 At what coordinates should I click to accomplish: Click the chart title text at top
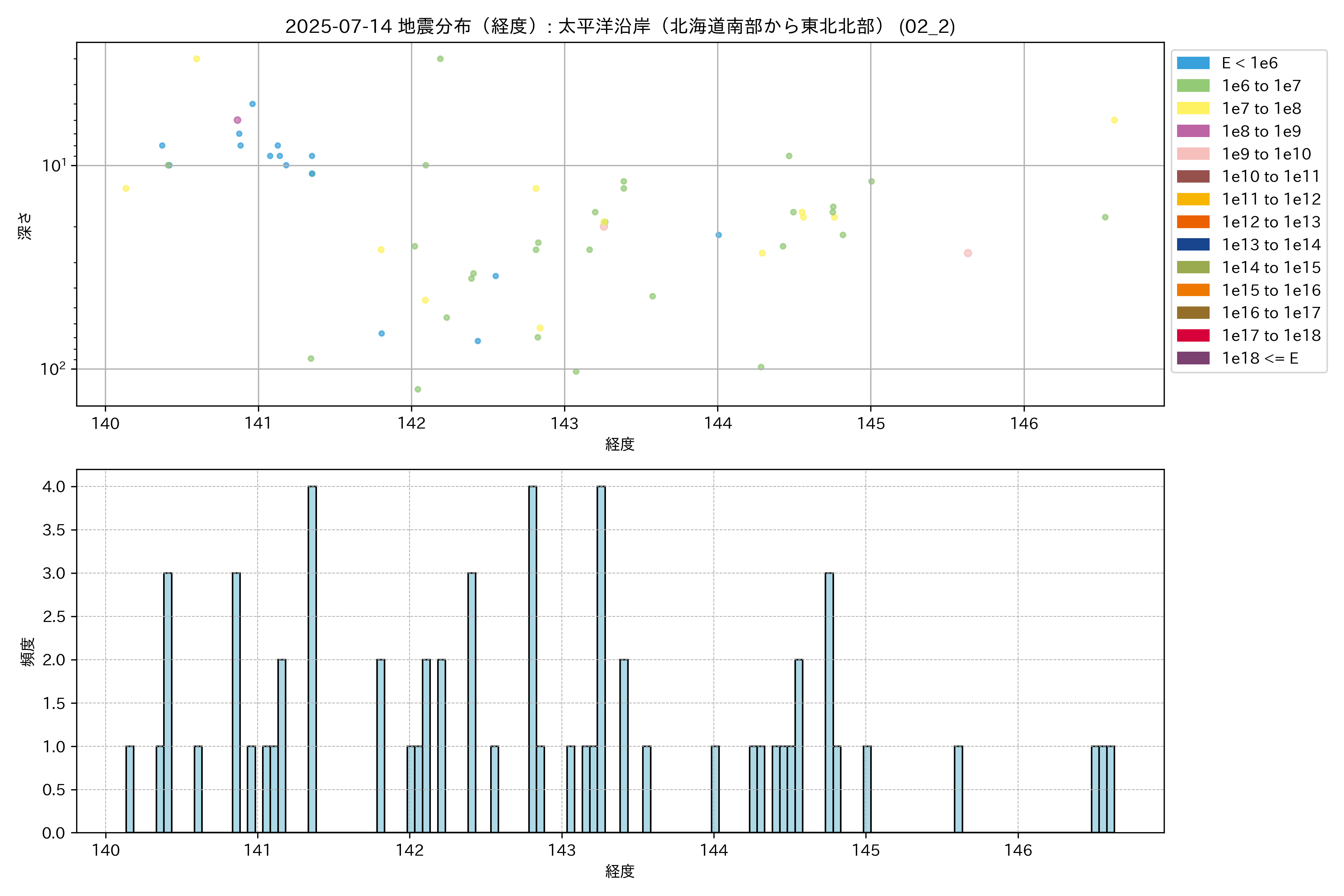(x=620, y=26)
